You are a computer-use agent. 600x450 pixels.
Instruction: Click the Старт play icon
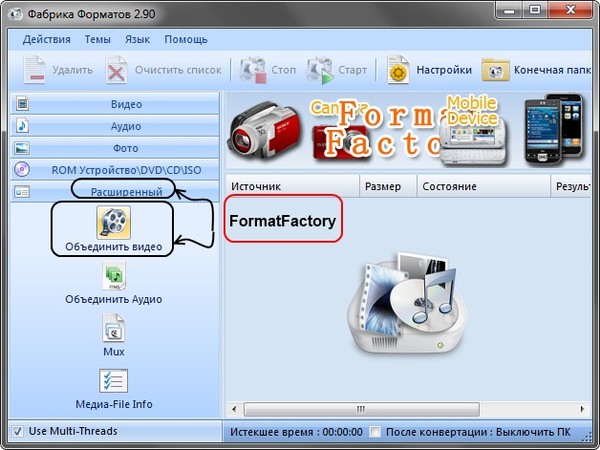click(x=320, y=70)
